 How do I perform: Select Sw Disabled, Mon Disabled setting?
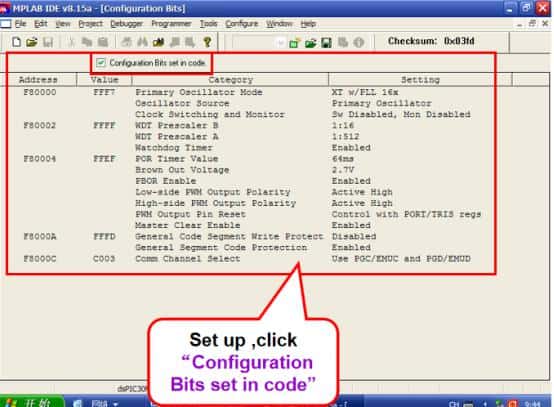coord(401,114)
